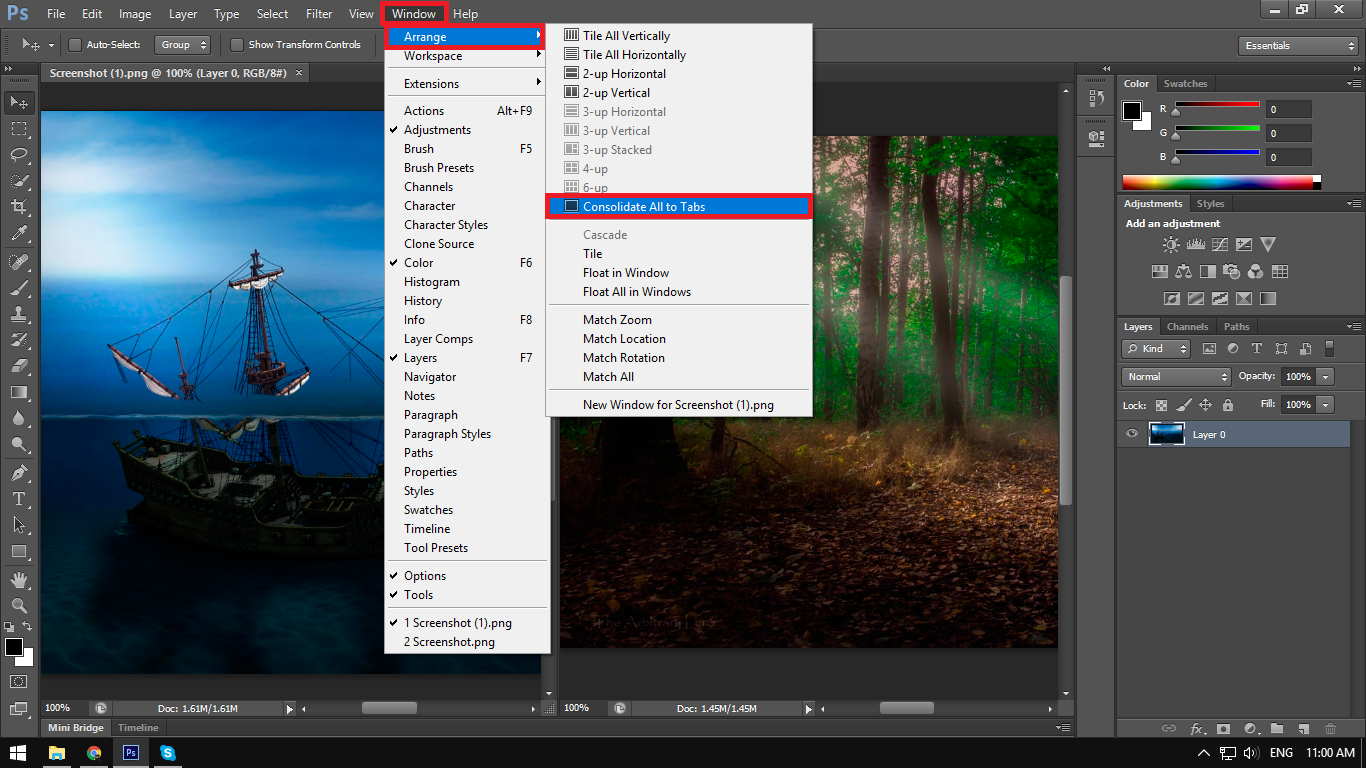The image size is (1366, 768).
Task: Select the Eraser tool
Action: coord(19,366)
